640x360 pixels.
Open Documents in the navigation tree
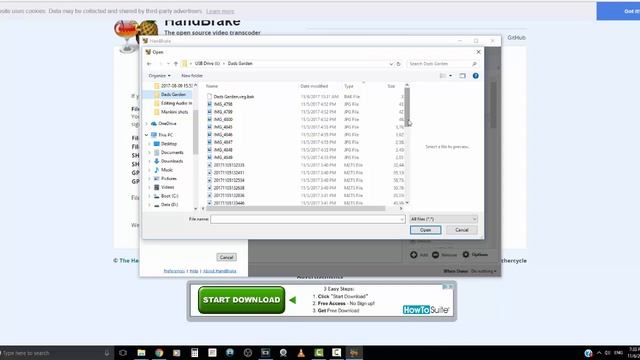[x=172, y=152]
